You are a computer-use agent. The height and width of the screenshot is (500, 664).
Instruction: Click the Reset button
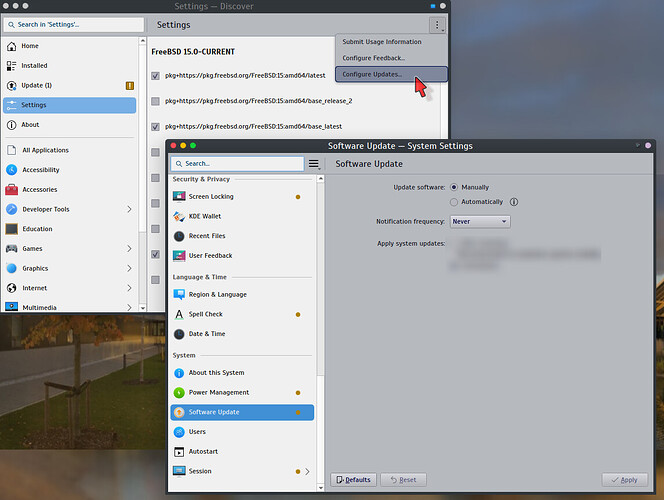403,480
